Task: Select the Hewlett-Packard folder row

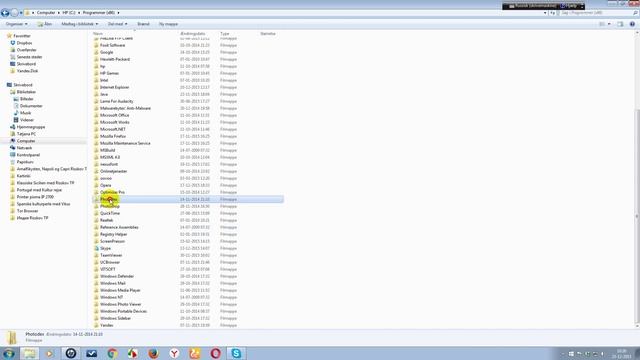Action: coord(188,59)
